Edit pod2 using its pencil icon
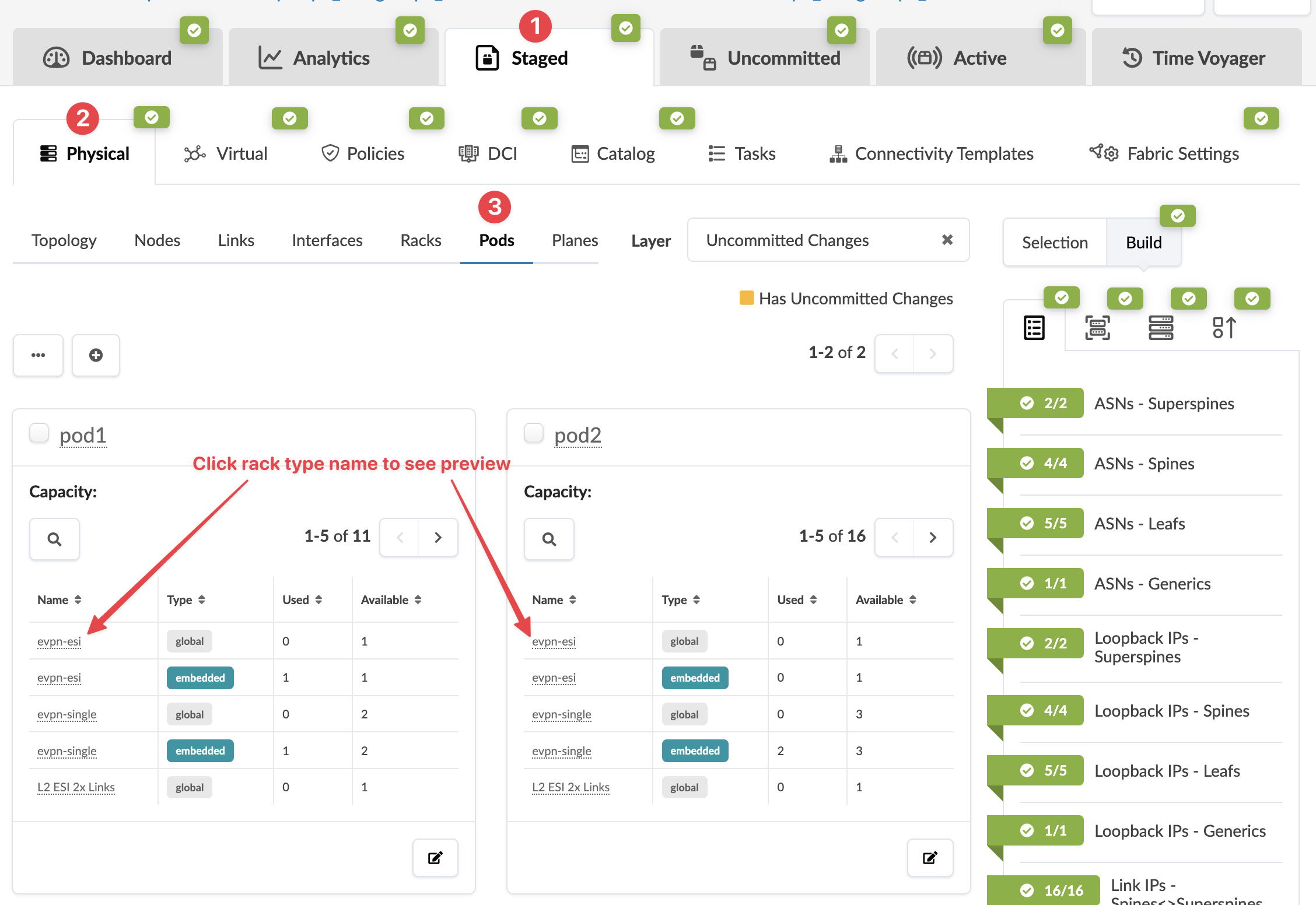 [x=930, y=858]
